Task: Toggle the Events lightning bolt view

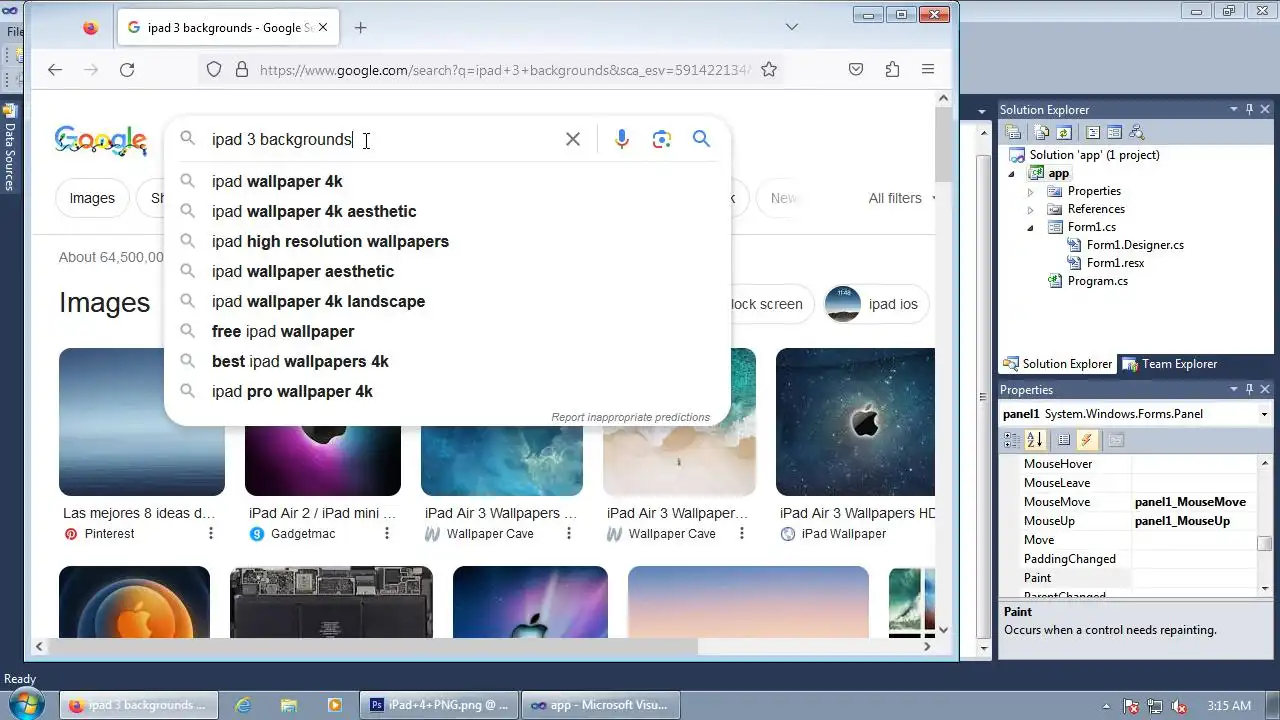Action: 1087,440
